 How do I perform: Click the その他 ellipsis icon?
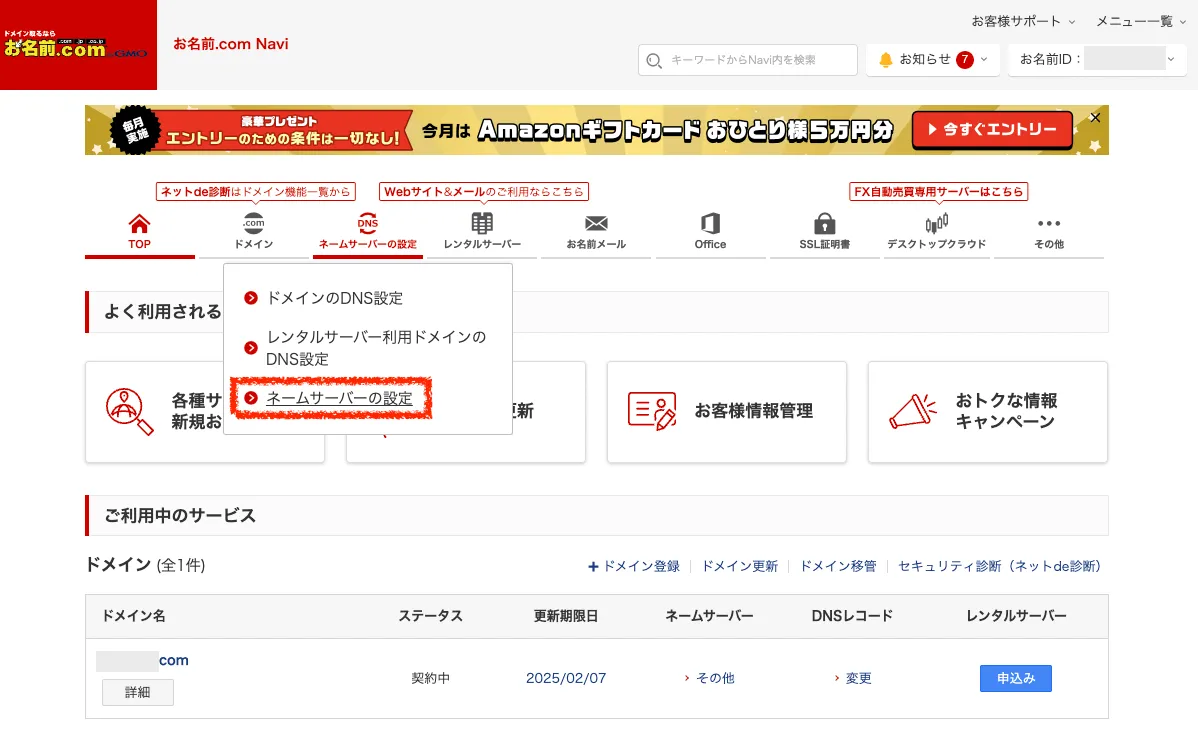tap(1048, 224)
